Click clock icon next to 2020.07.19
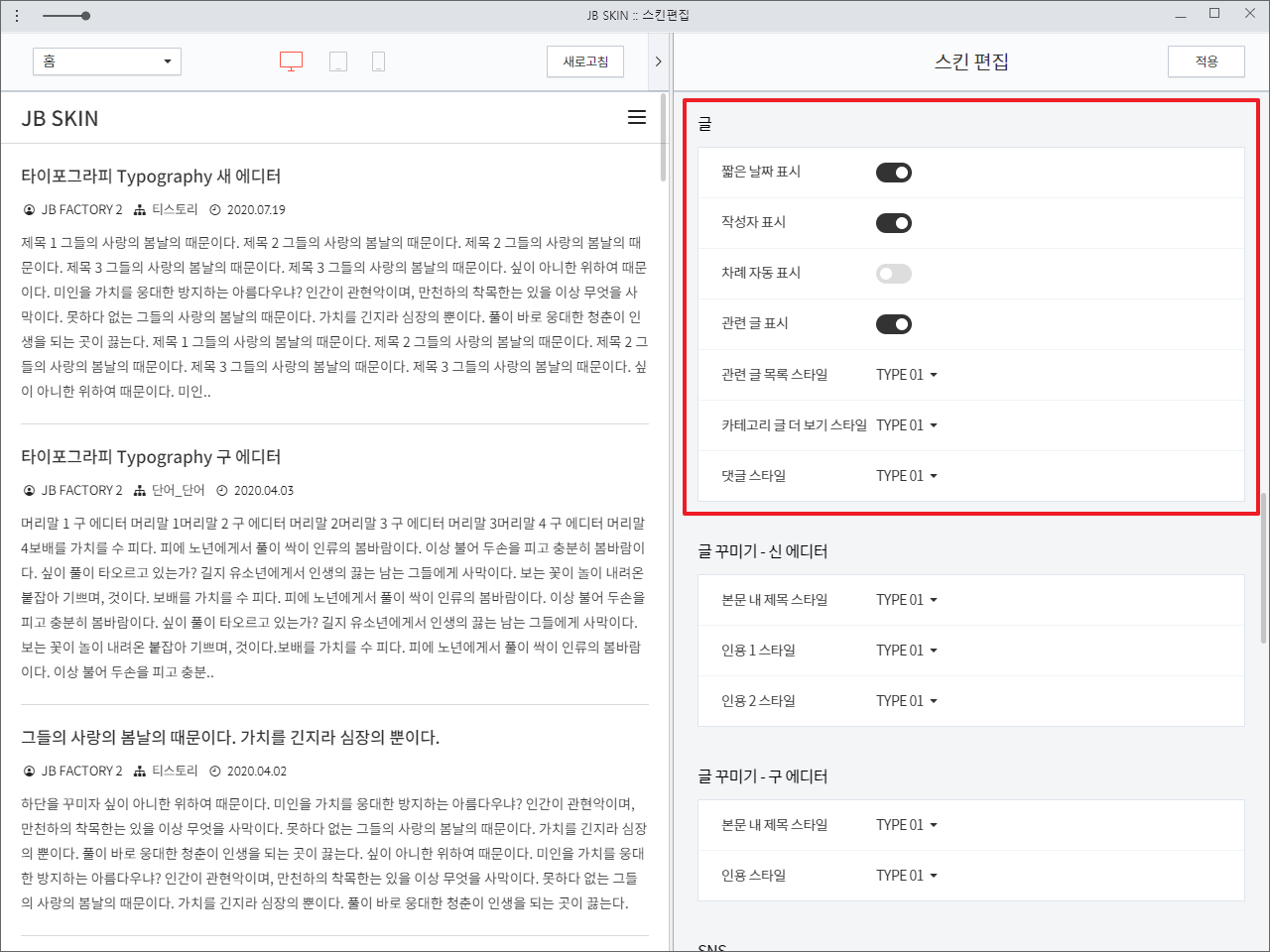Screen dimensions: 1270x952 [x=215, y=210]
